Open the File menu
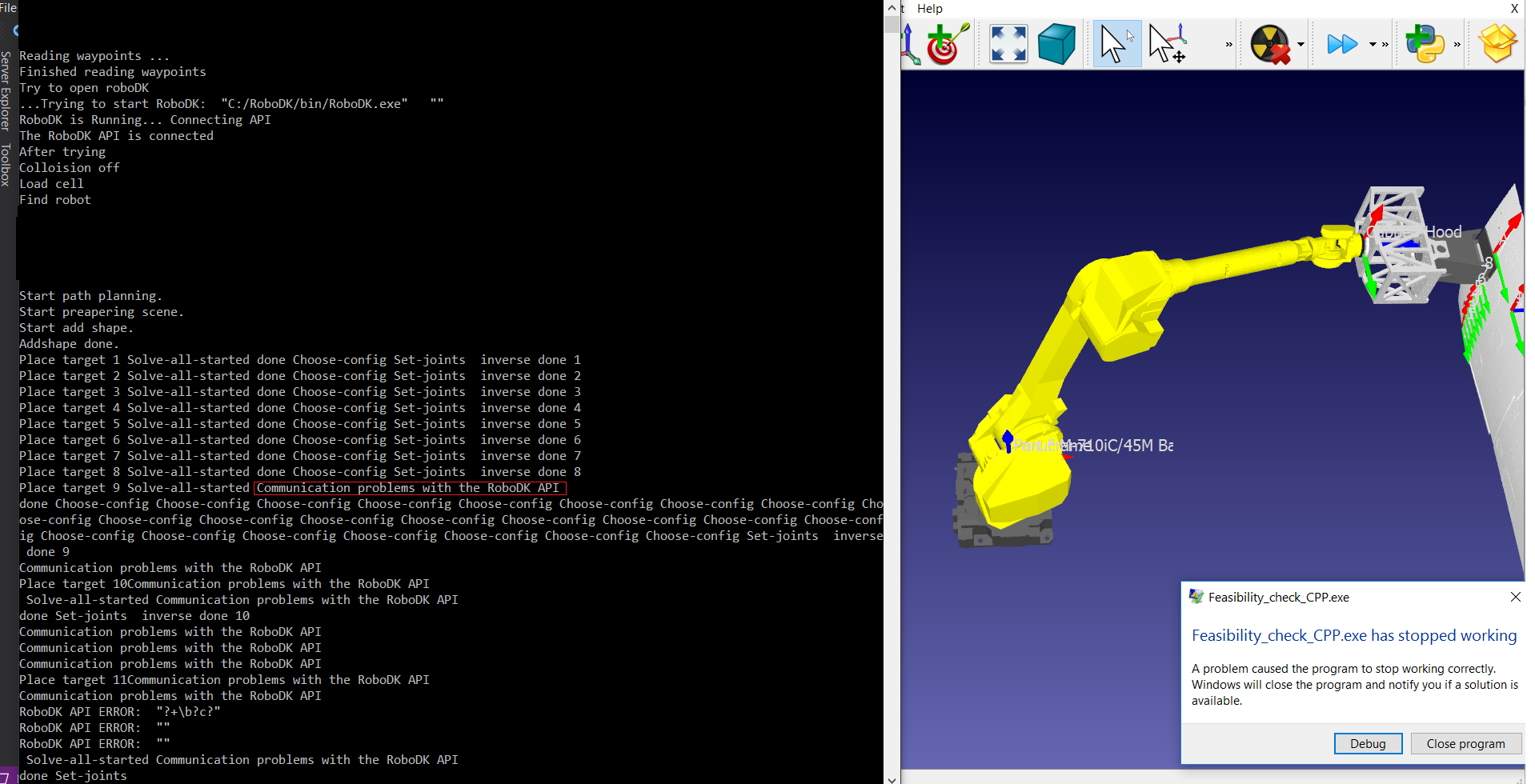 point(8,8)
